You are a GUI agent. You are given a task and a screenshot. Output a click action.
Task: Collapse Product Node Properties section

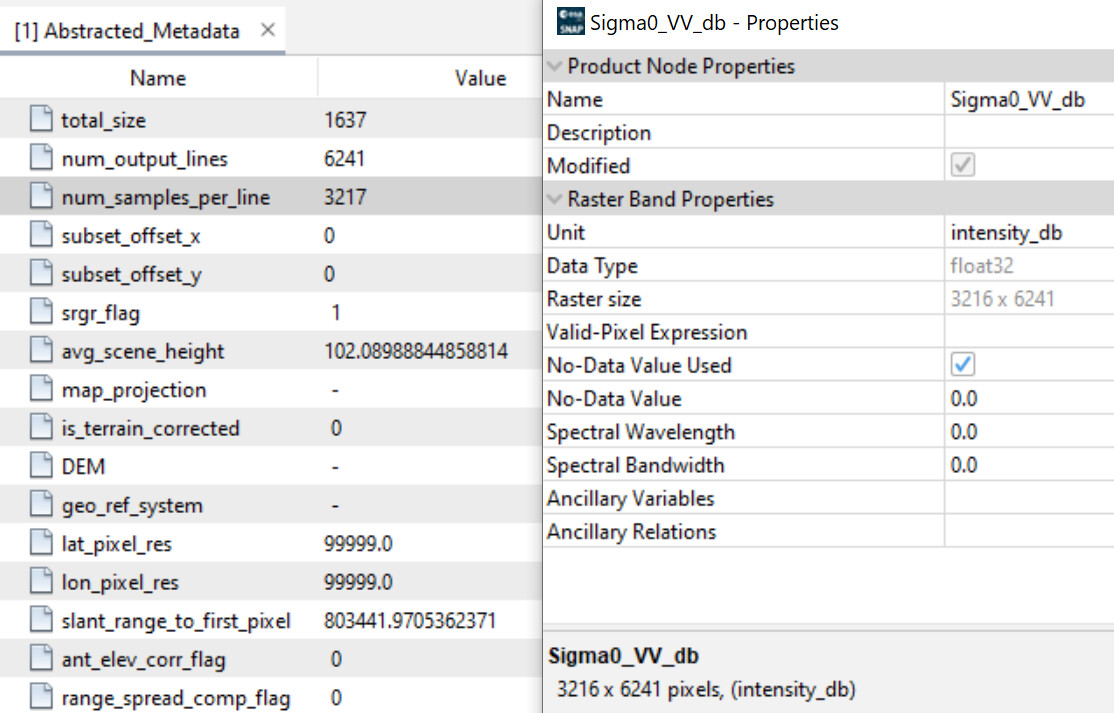(x=554, y=66)
